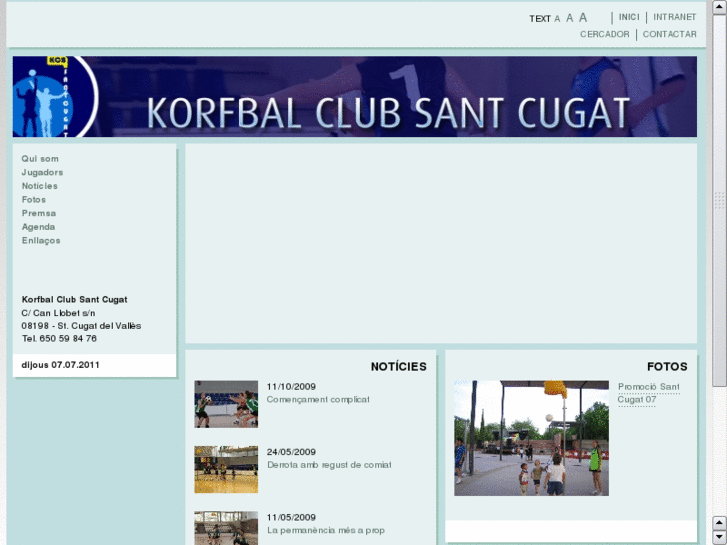Click the date 24/05/2009
Screen dimensions: 727x545
[291, 452]
